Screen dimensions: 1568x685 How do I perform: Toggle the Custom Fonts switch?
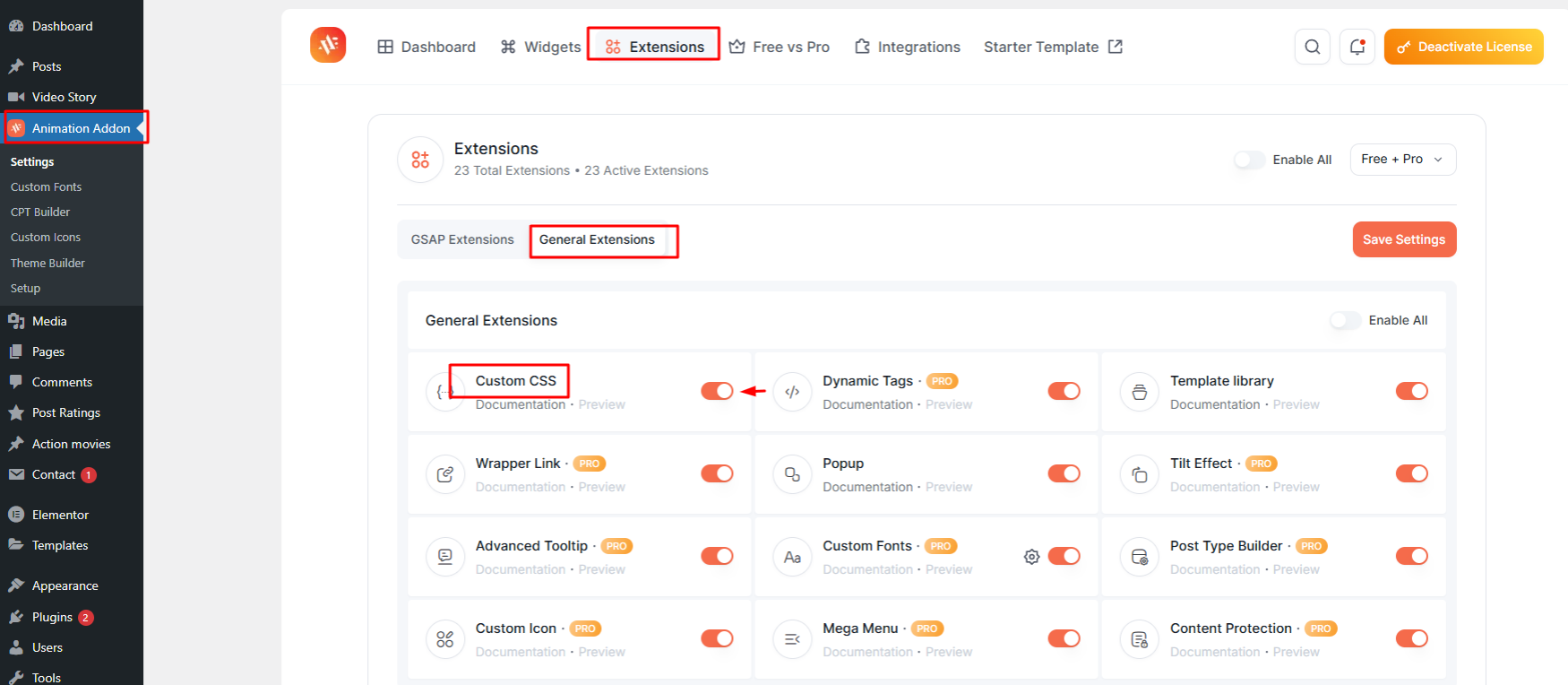(x=1064, y=556)
